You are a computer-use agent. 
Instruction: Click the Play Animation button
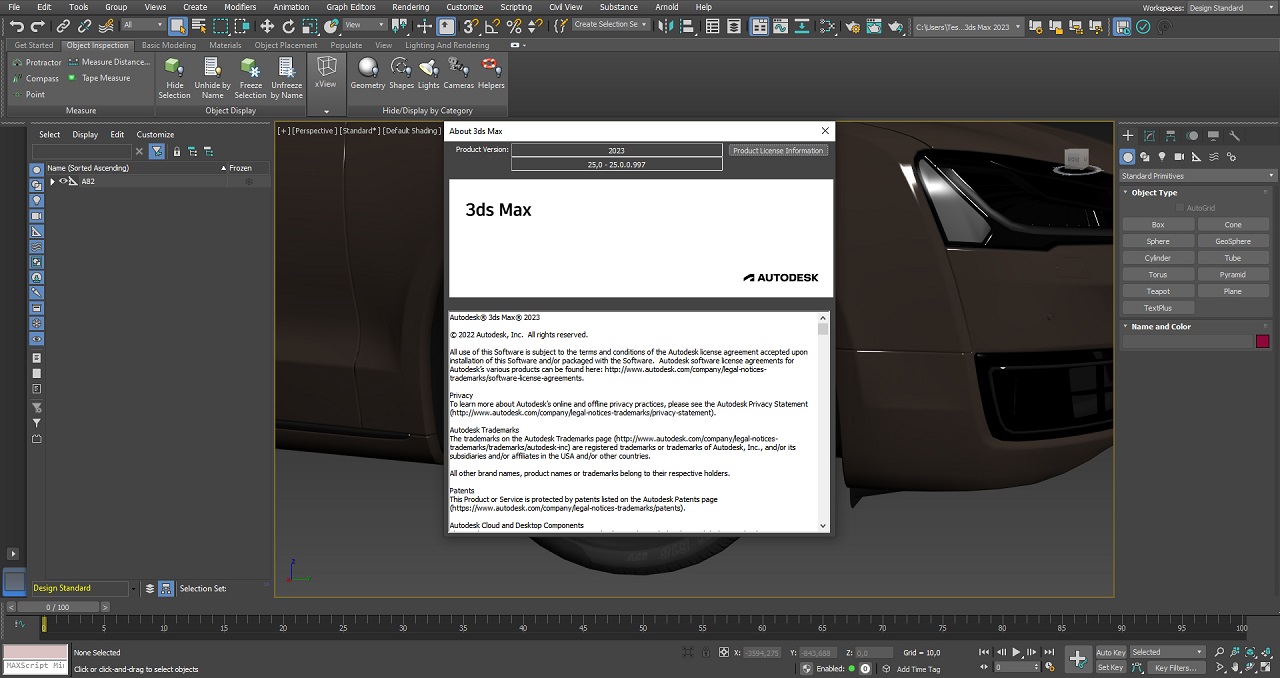(x=1016, y=652)
